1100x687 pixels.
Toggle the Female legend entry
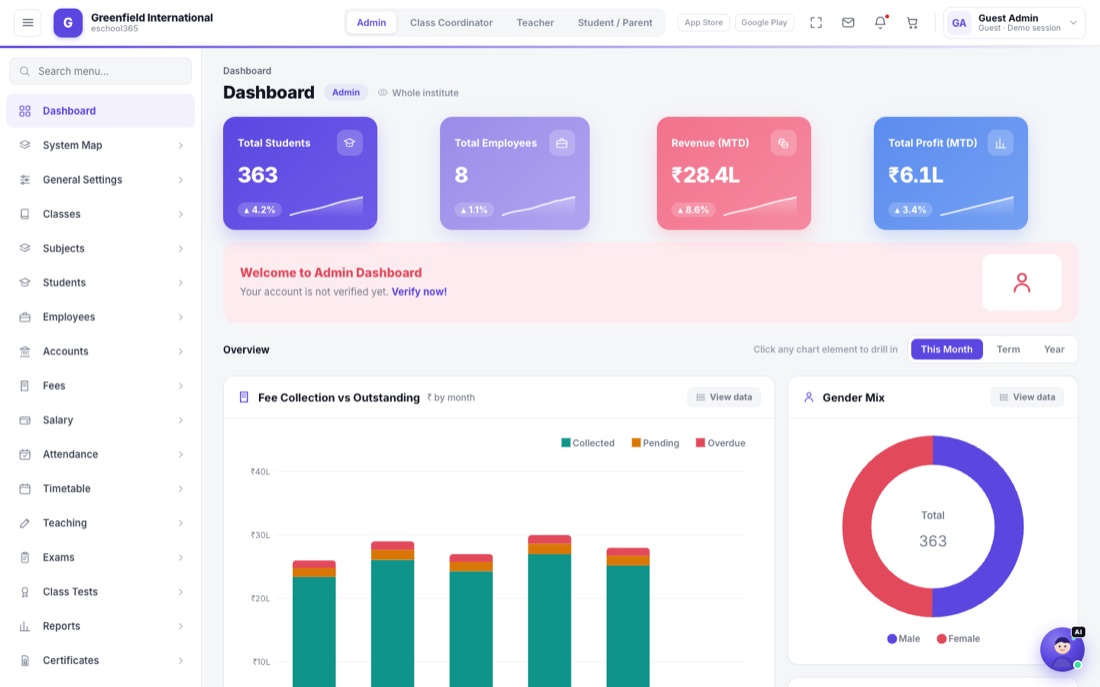958,639
